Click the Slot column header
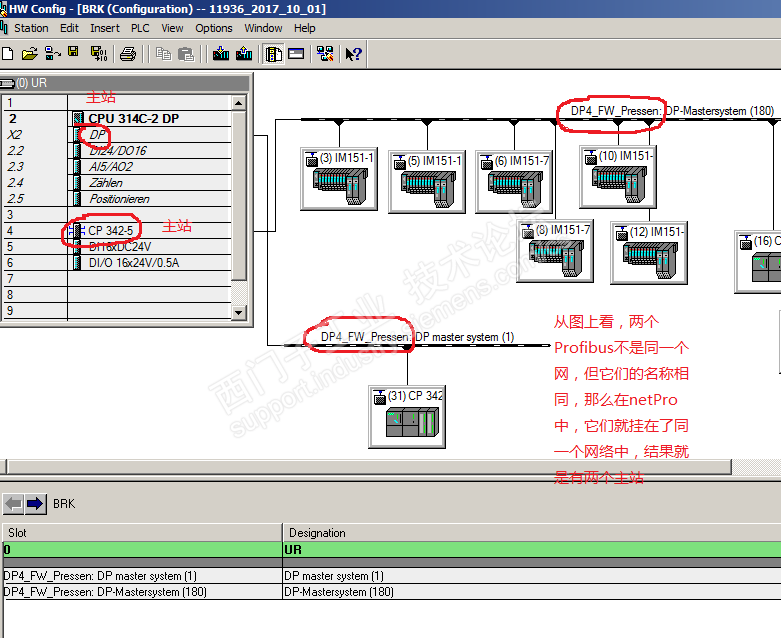Screen dimensions: 781x638 [x=142, y=533]
